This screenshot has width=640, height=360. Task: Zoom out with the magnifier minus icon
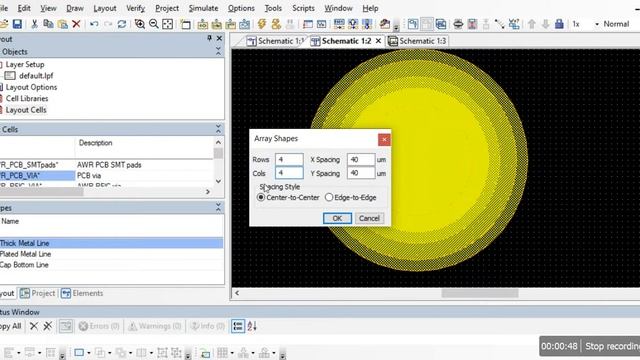[x=153, y=24]
